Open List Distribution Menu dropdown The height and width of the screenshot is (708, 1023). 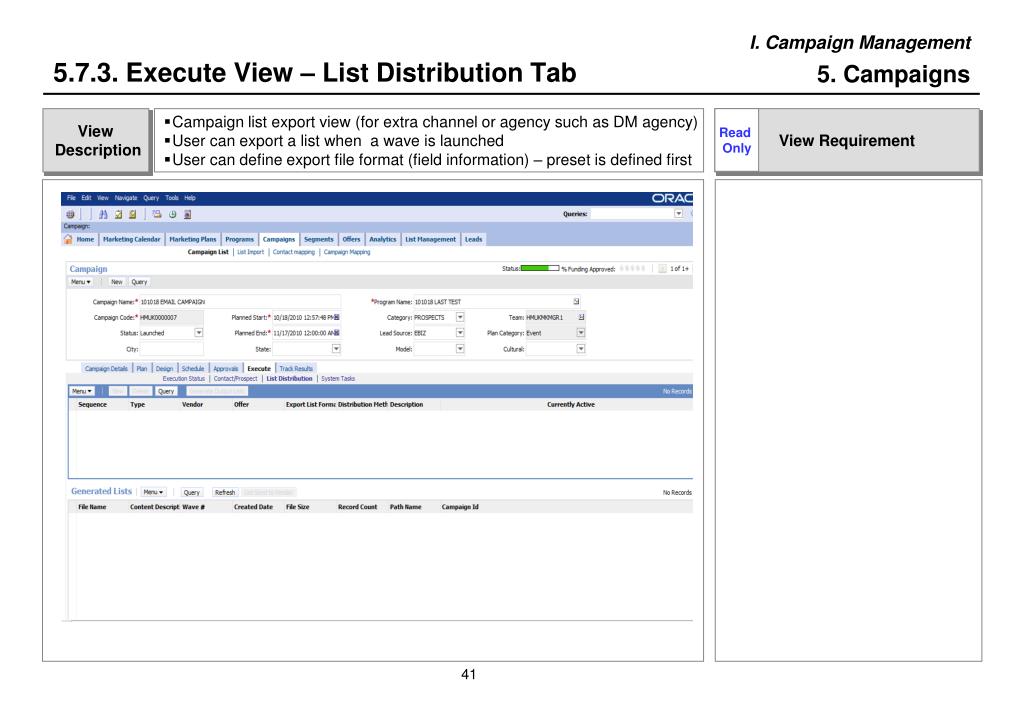tap(82, 391)
